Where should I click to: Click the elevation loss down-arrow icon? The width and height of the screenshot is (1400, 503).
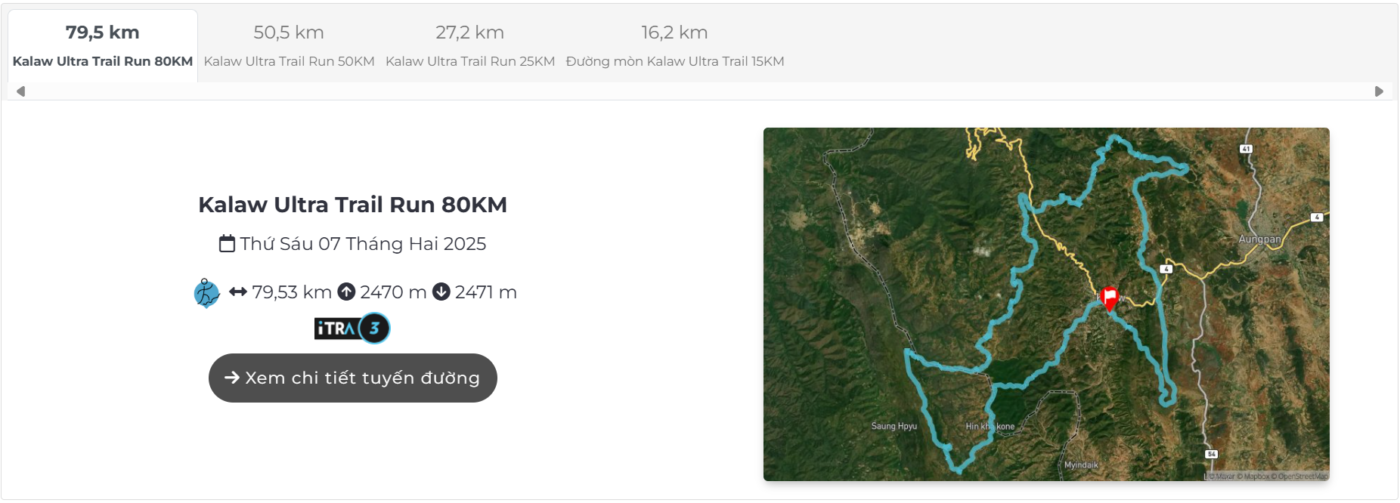pyautogui.click(x=441, y=292)
